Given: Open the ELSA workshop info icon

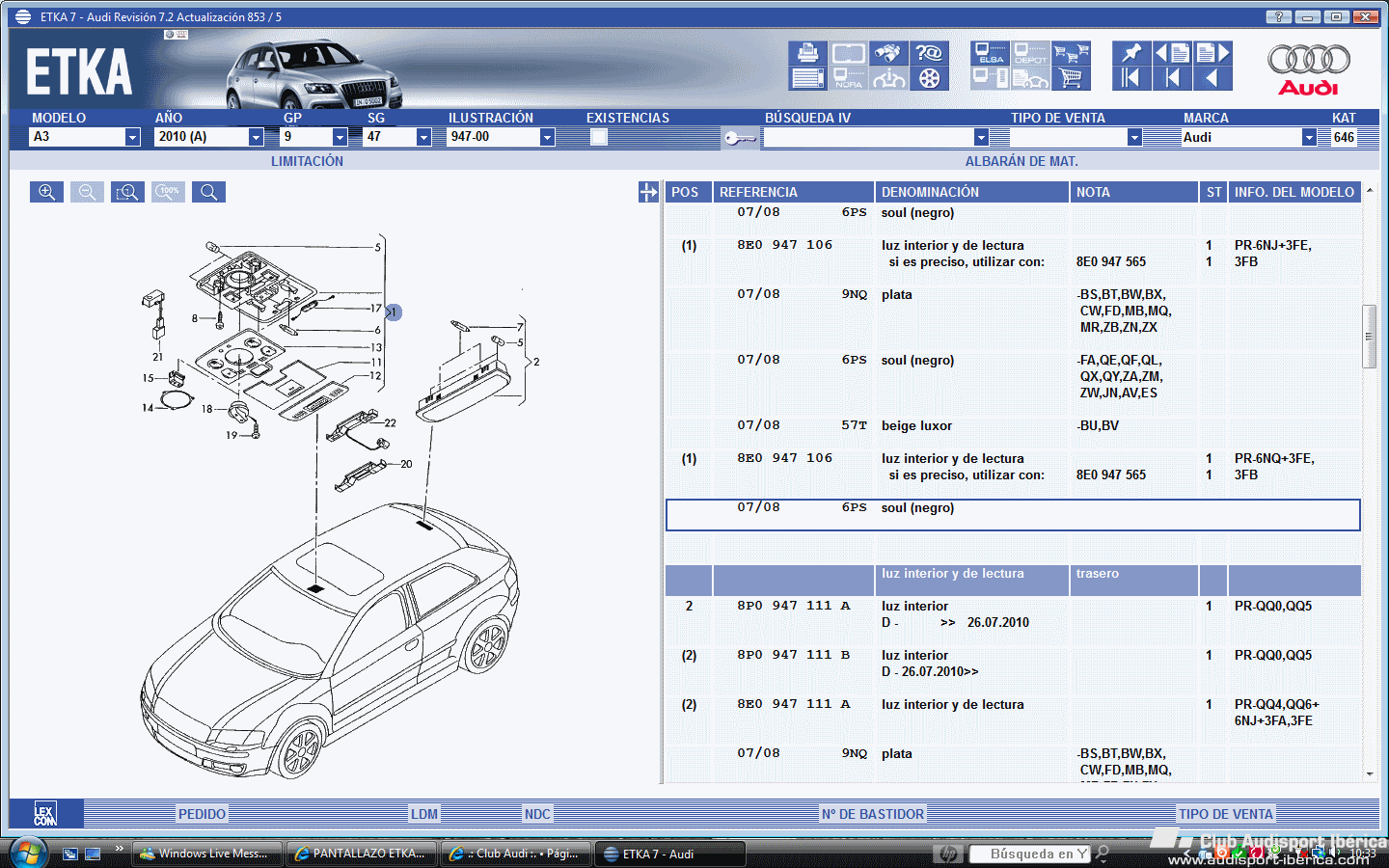Looking at the screenshot, I should 991,53.
